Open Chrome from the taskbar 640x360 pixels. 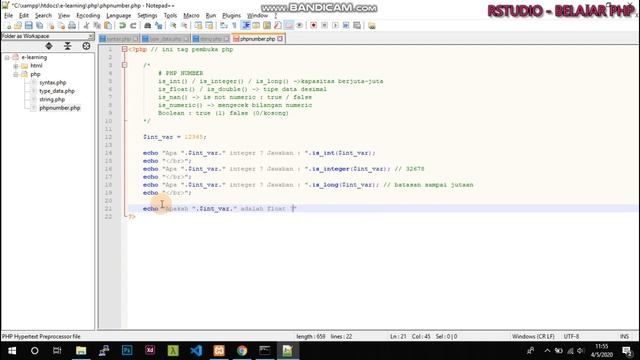coord(242,351)
